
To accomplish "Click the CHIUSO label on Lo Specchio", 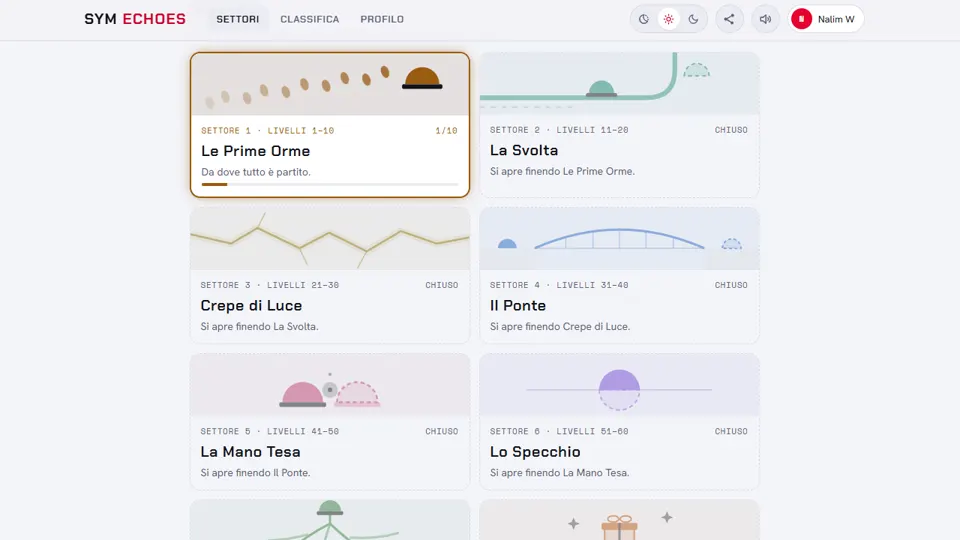I will (731, 431).
